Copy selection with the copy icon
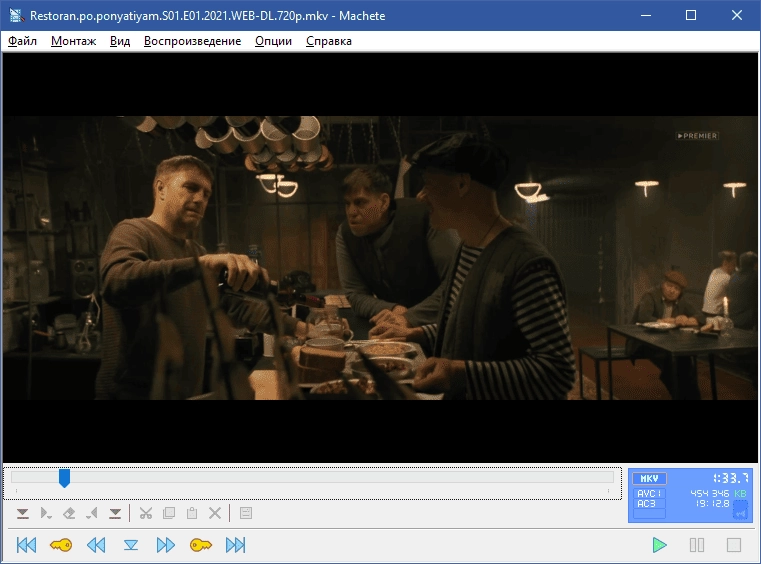This screenshot has height=564, width=761. point(169,513)
